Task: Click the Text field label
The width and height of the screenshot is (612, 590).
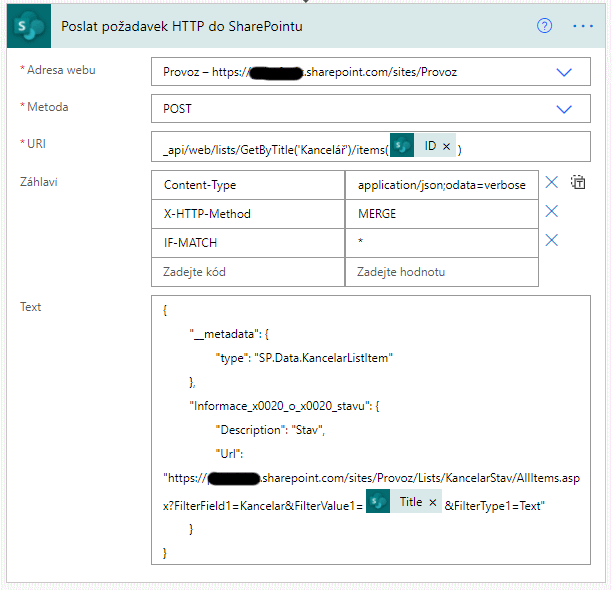Action: coord(30,307)
